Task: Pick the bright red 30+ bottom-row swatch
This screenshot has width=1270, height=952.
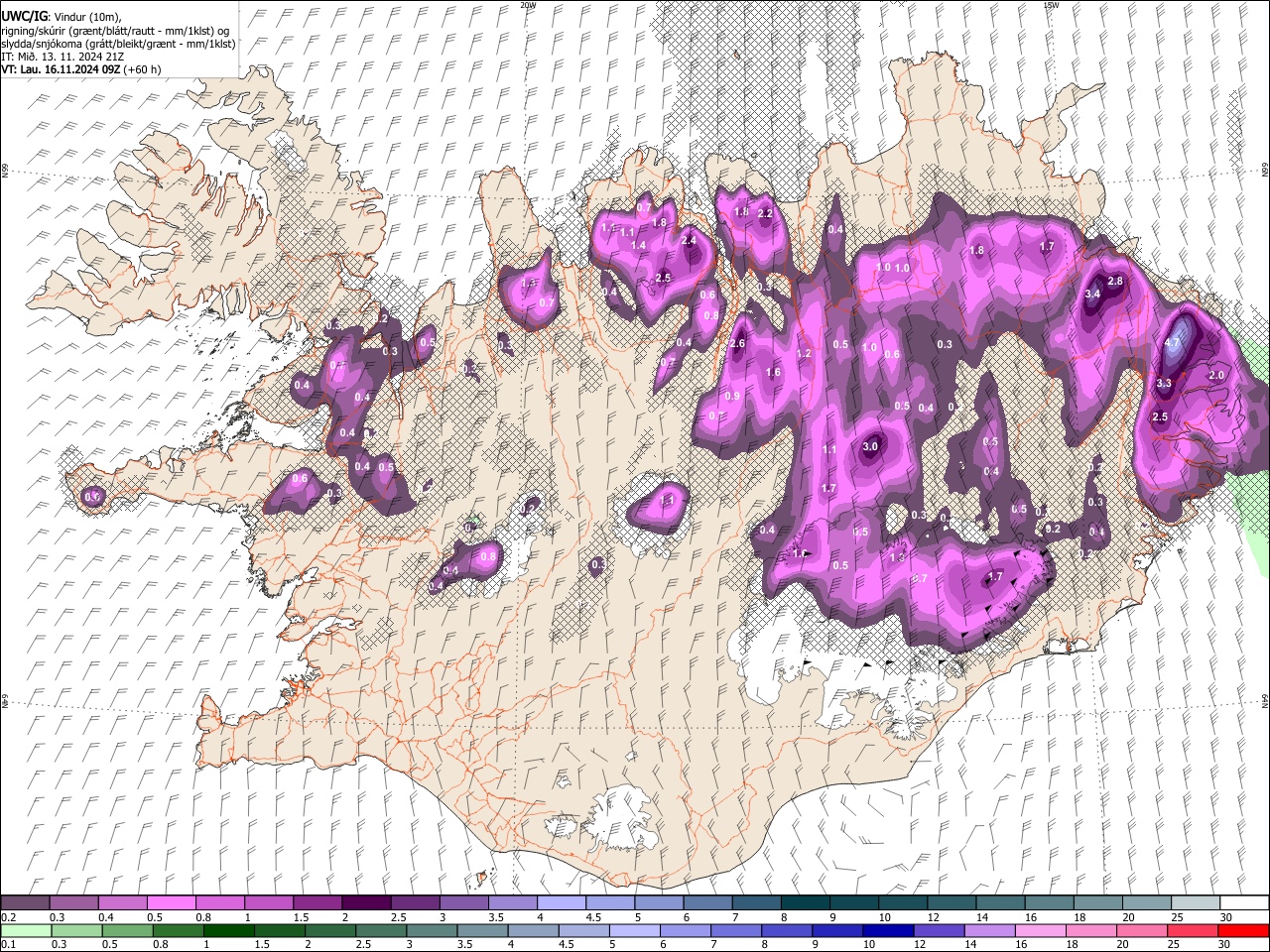Action: tap(1244, 930)
